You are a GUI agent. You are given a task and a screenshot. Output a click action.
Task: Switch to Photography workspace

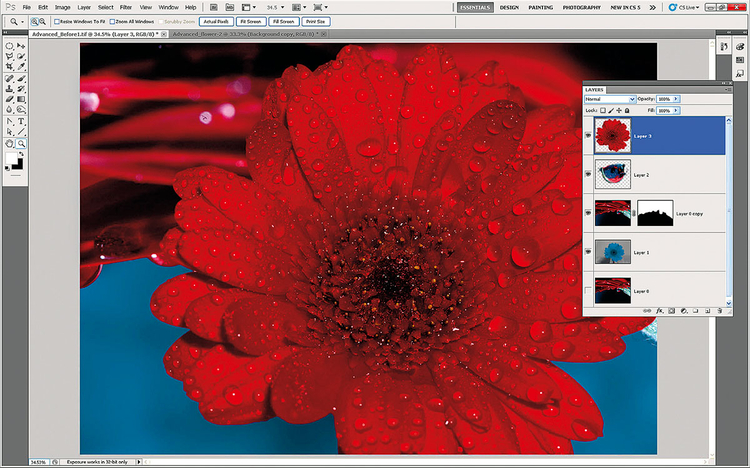click(581, 8)
